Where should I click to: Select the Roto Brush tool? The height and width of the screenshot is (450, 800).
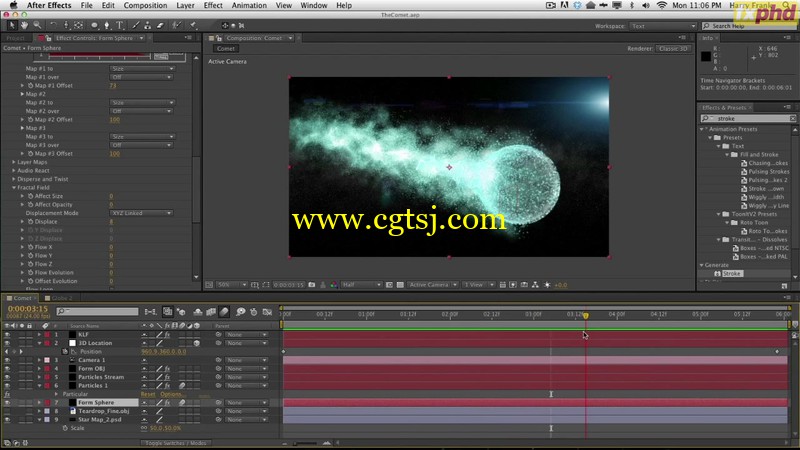(177, 25)
